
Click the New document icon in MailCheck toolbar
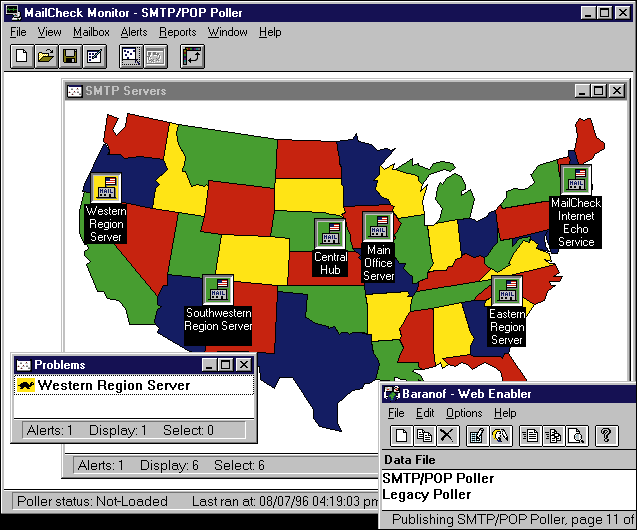tap(22, 56)
